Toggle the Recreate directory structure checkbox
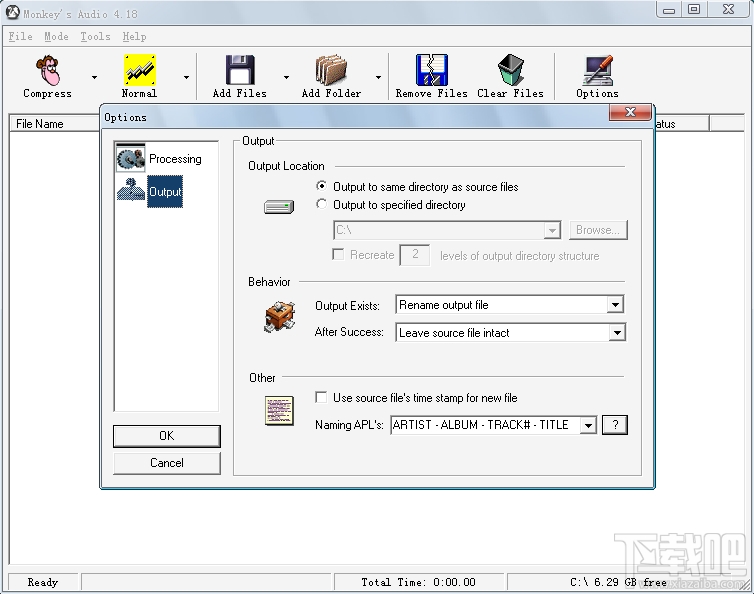Screen dimensions: 754x594 338,254
